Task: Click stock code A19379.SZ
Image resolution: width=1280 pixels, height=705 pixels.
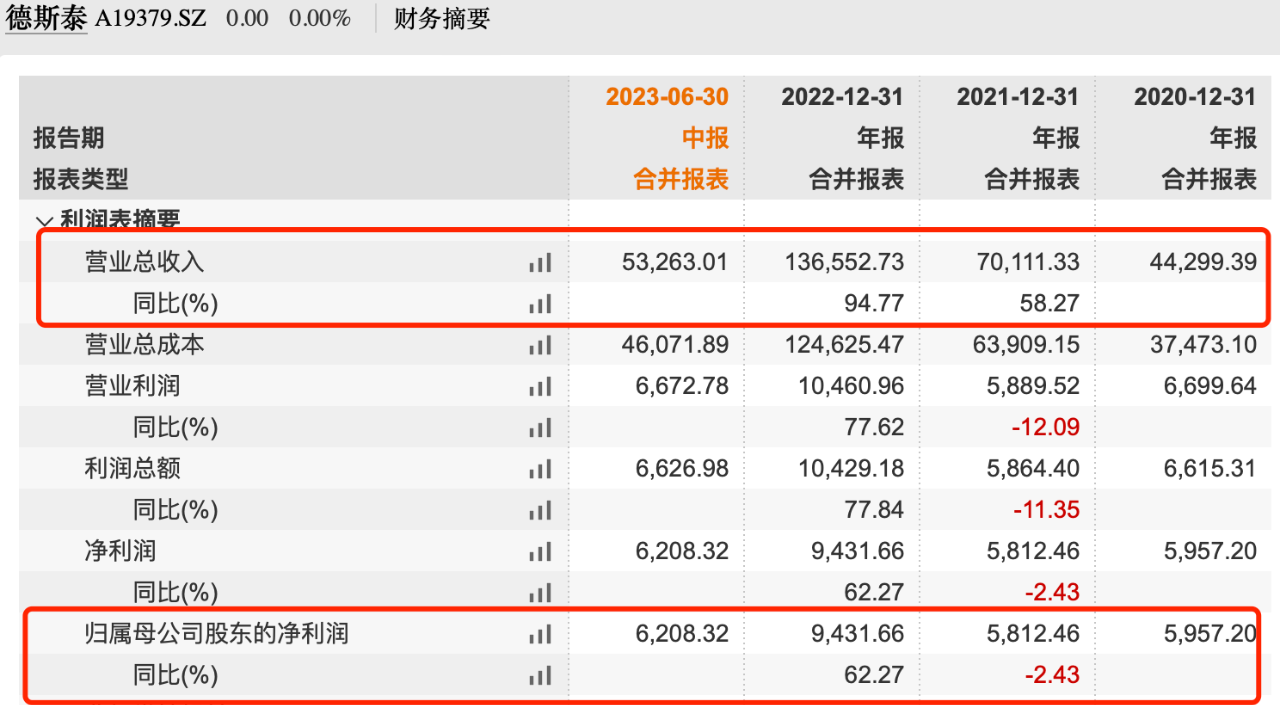Action: point(151,18)
